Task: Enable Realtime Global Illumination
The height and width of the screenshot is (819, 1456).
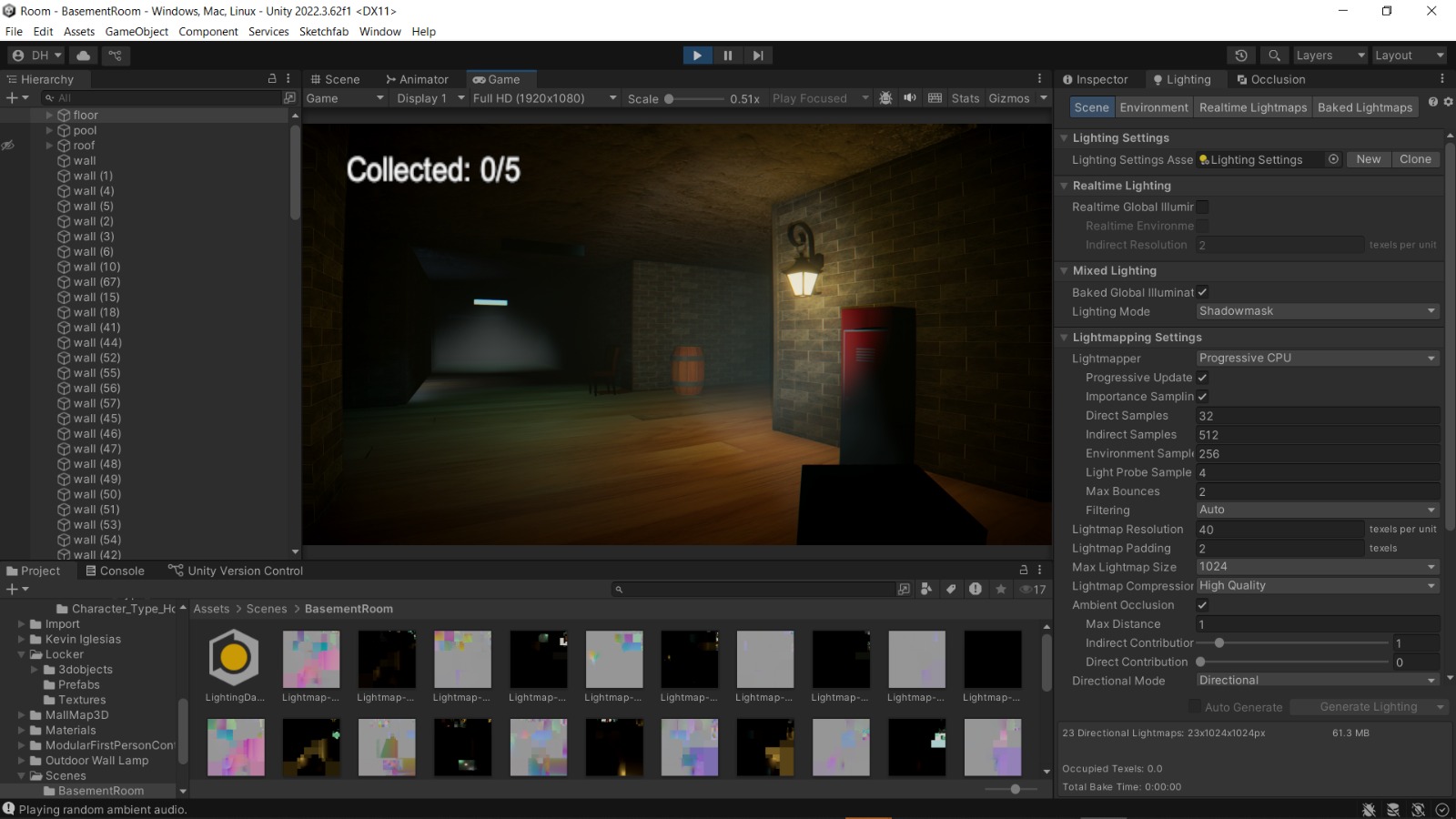Action: tap(1202, 207)
